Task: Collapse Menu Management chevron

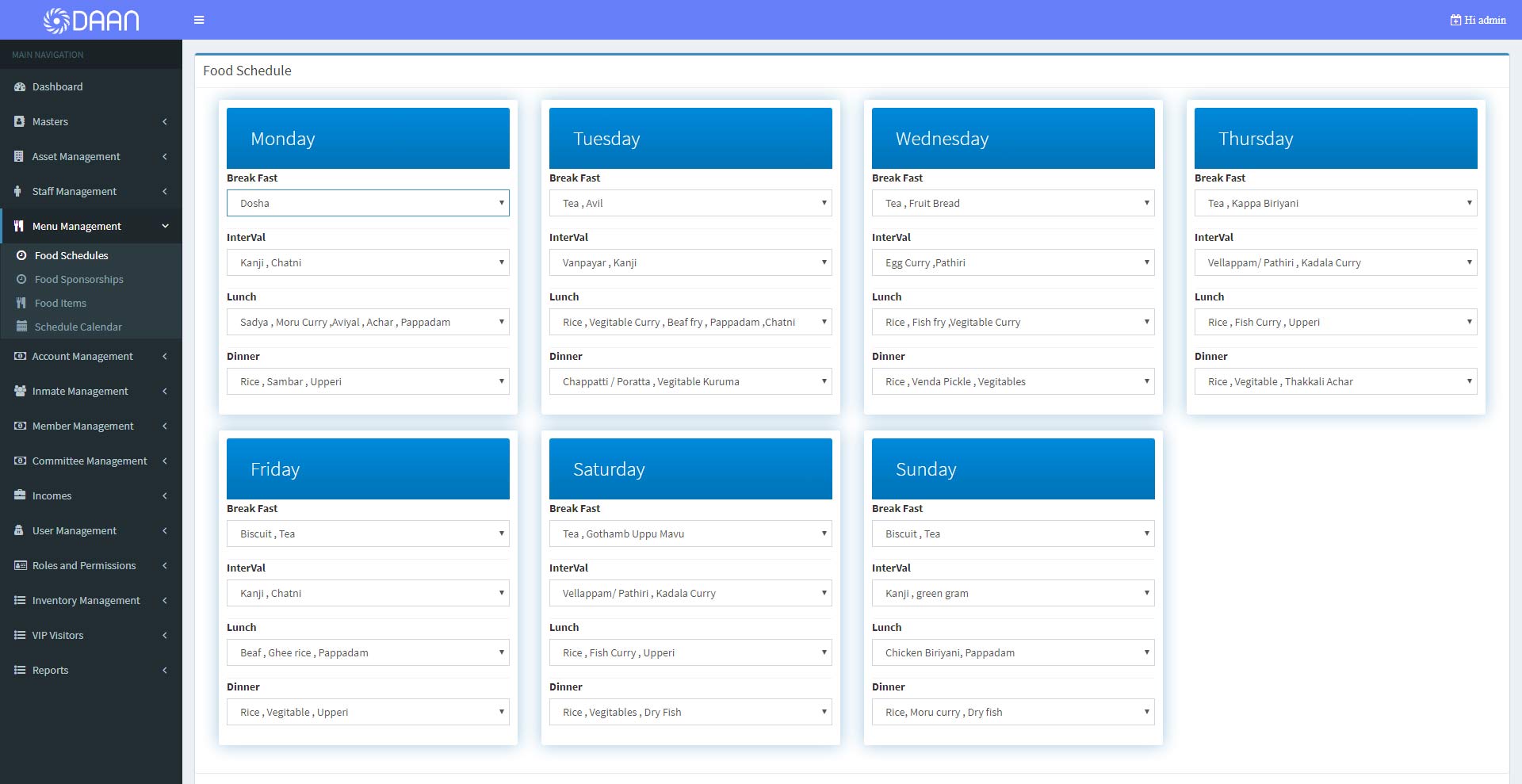Action: click(x=165, y=226)
